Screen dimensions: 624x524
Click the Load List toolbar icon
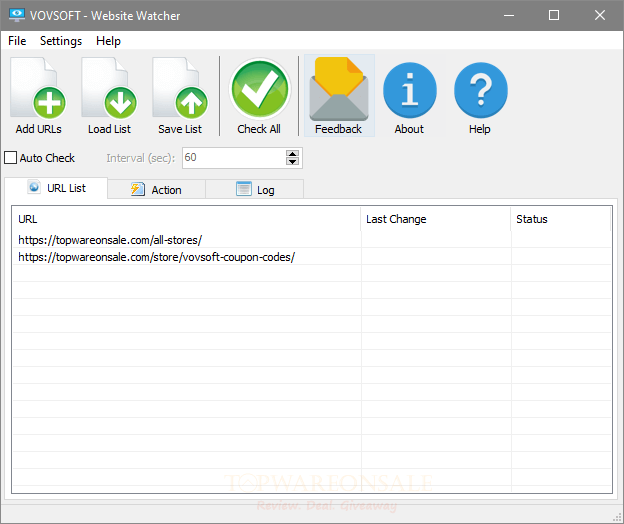(x=109, y=95)
